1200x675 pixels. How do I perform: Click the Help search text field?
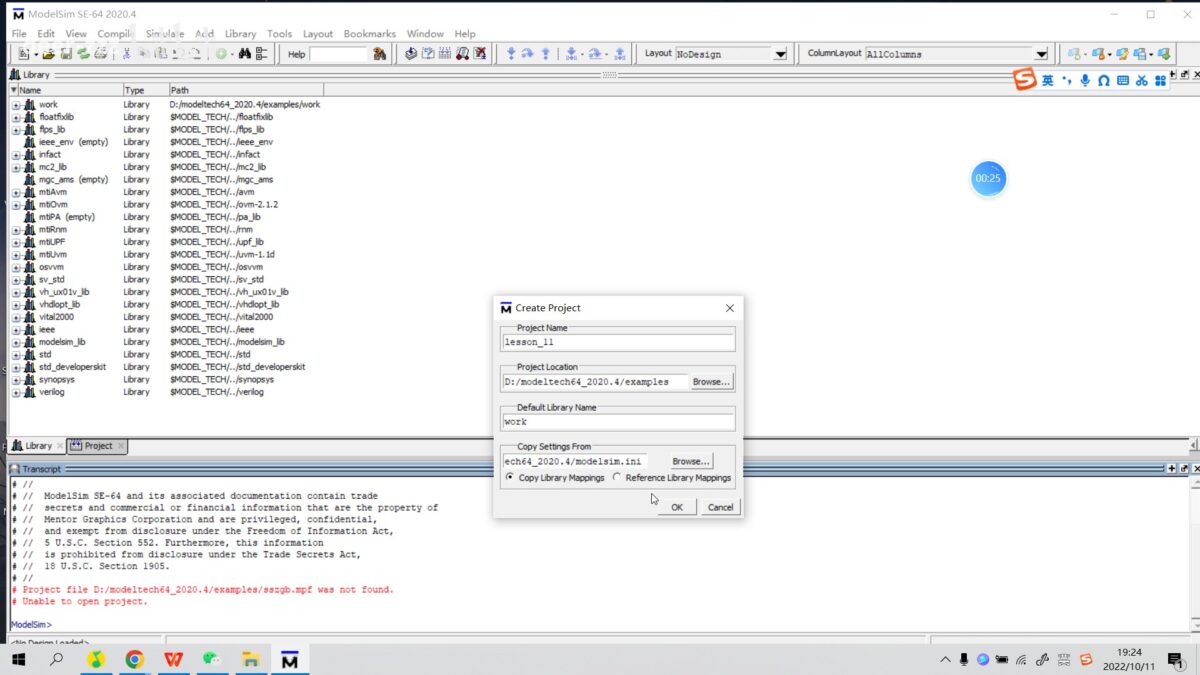point(339,54)
